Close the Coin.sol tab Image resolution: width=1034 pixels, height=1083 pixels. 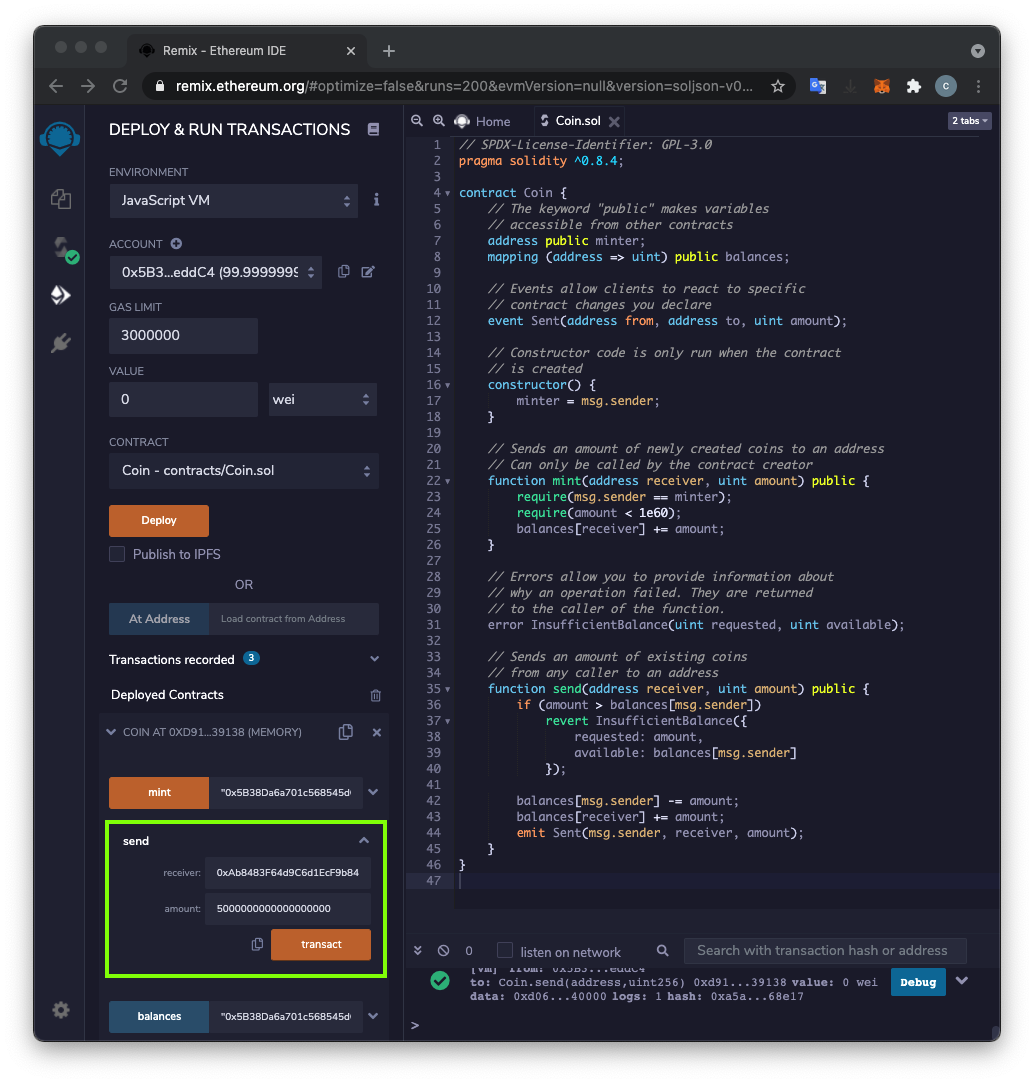coord(614,122)
